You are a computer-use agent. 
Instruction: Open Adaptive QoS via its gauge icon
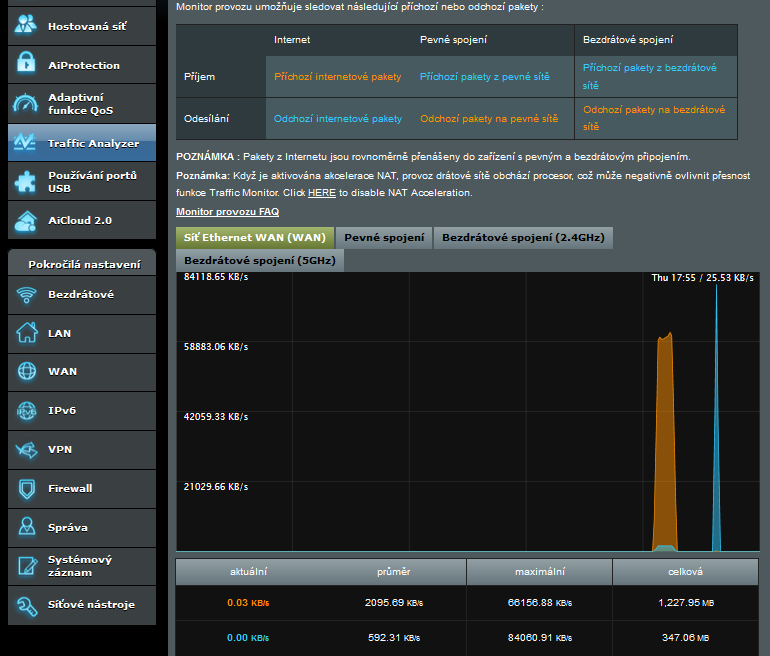point(27,103)
